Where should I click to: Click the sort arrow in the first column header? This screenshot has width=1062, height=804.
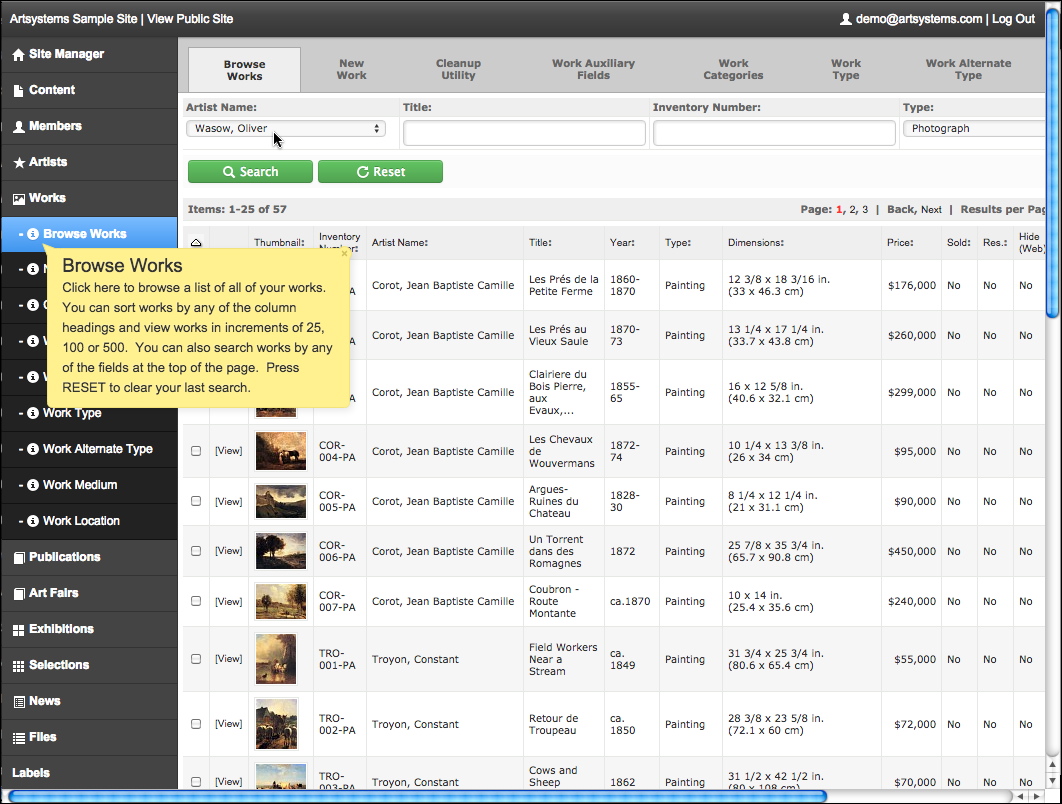click(196, 242)
